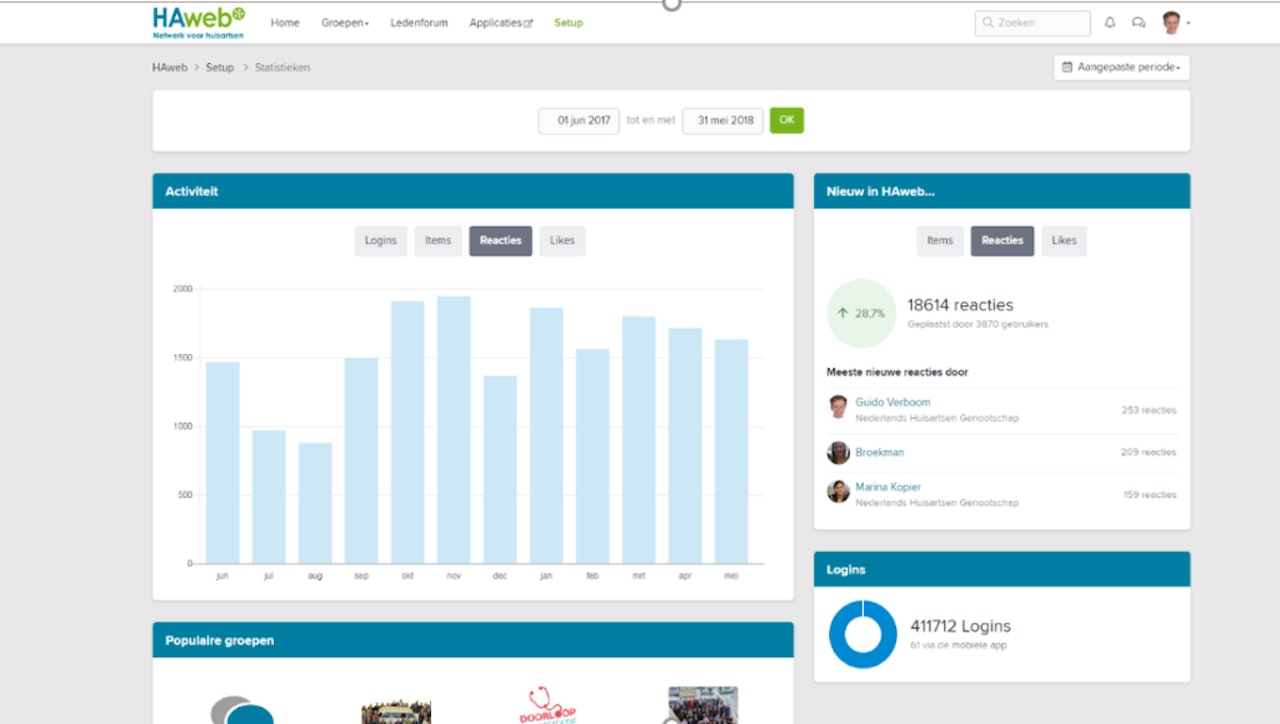Click the mrt bar in the chart
Image resolution: width=1280 pixels, height=724 pixels.
[x=639, y=441]
